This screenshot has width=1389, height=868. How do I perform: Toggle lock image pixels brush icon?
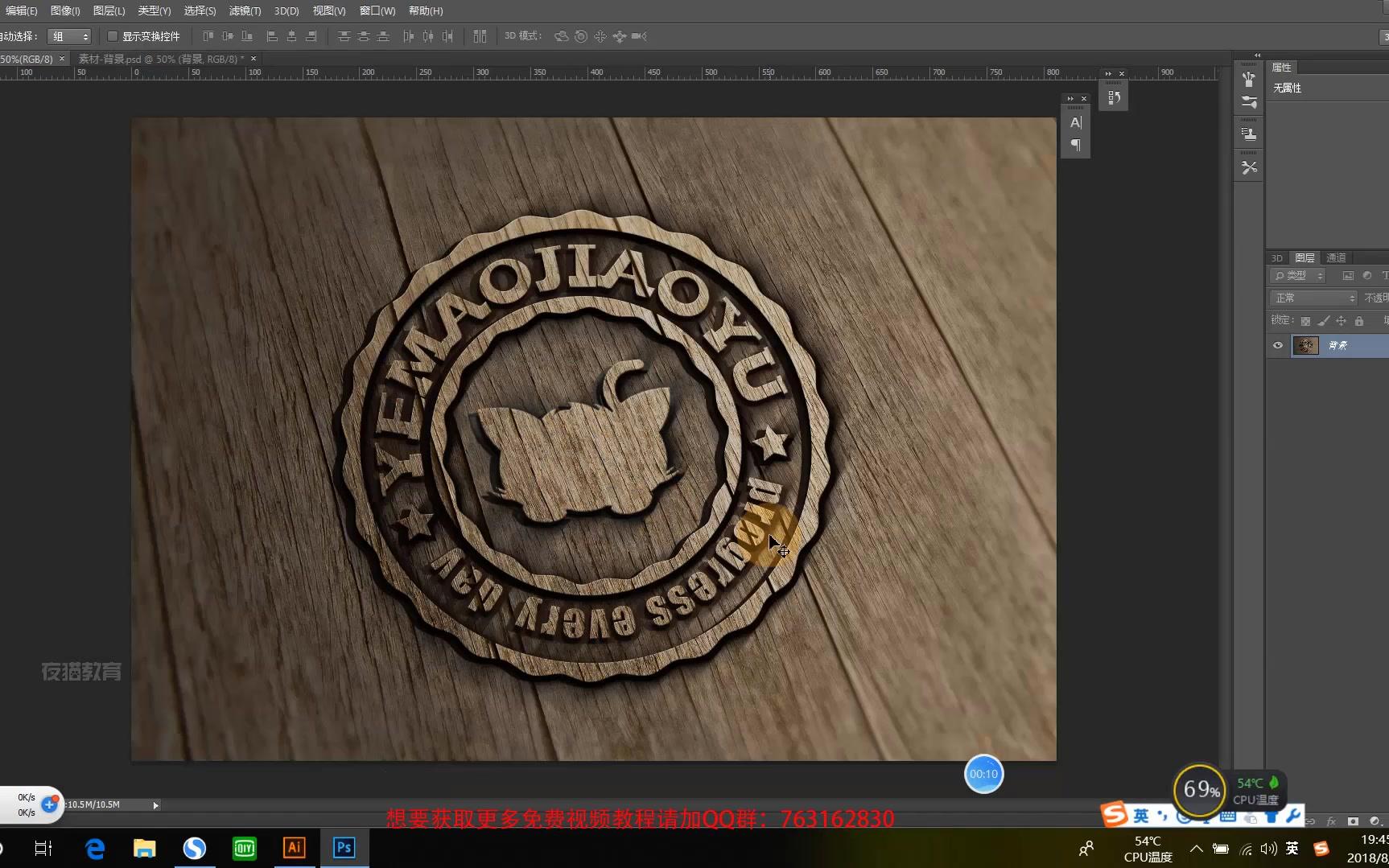click(1324, 321)
